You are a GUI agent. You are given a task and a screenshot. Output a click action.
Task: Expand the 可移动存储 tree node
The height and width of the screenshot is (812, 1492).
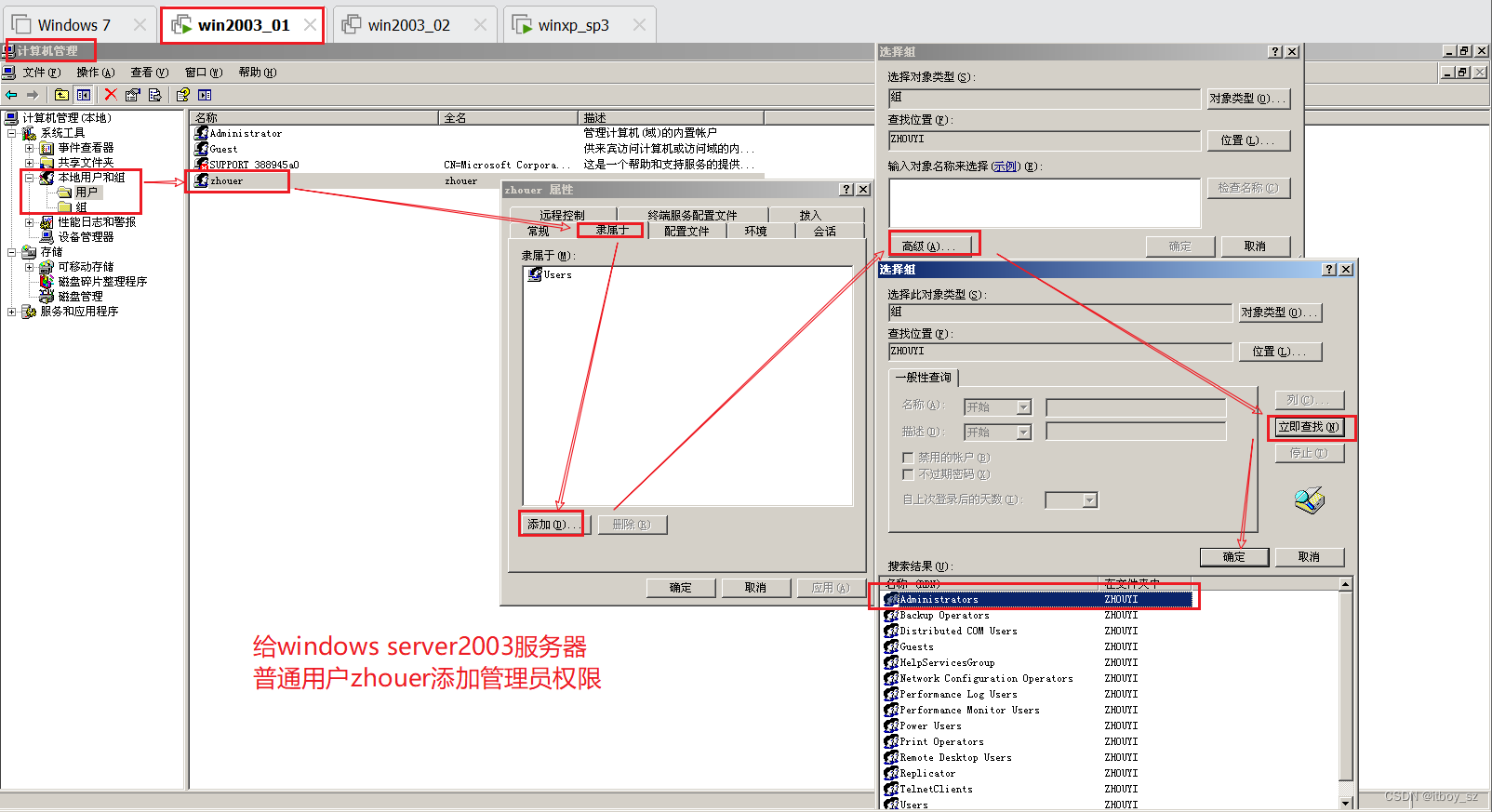coord(30,267)
